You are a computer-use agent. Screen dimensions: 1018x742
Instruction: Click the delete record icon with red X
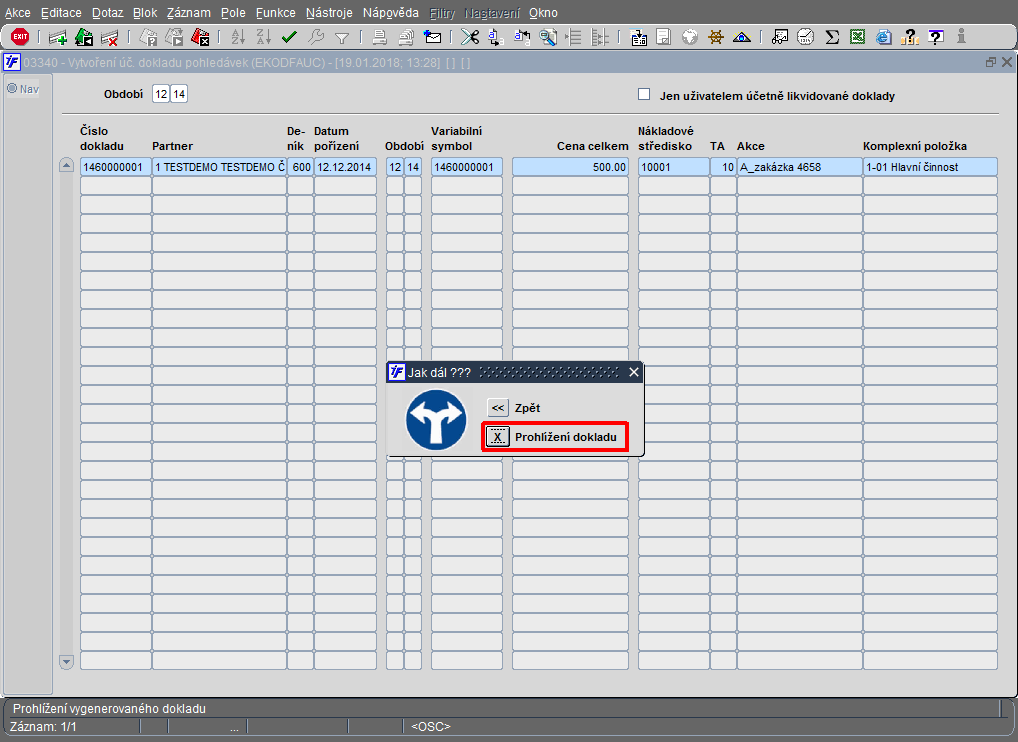click(110, 37)
